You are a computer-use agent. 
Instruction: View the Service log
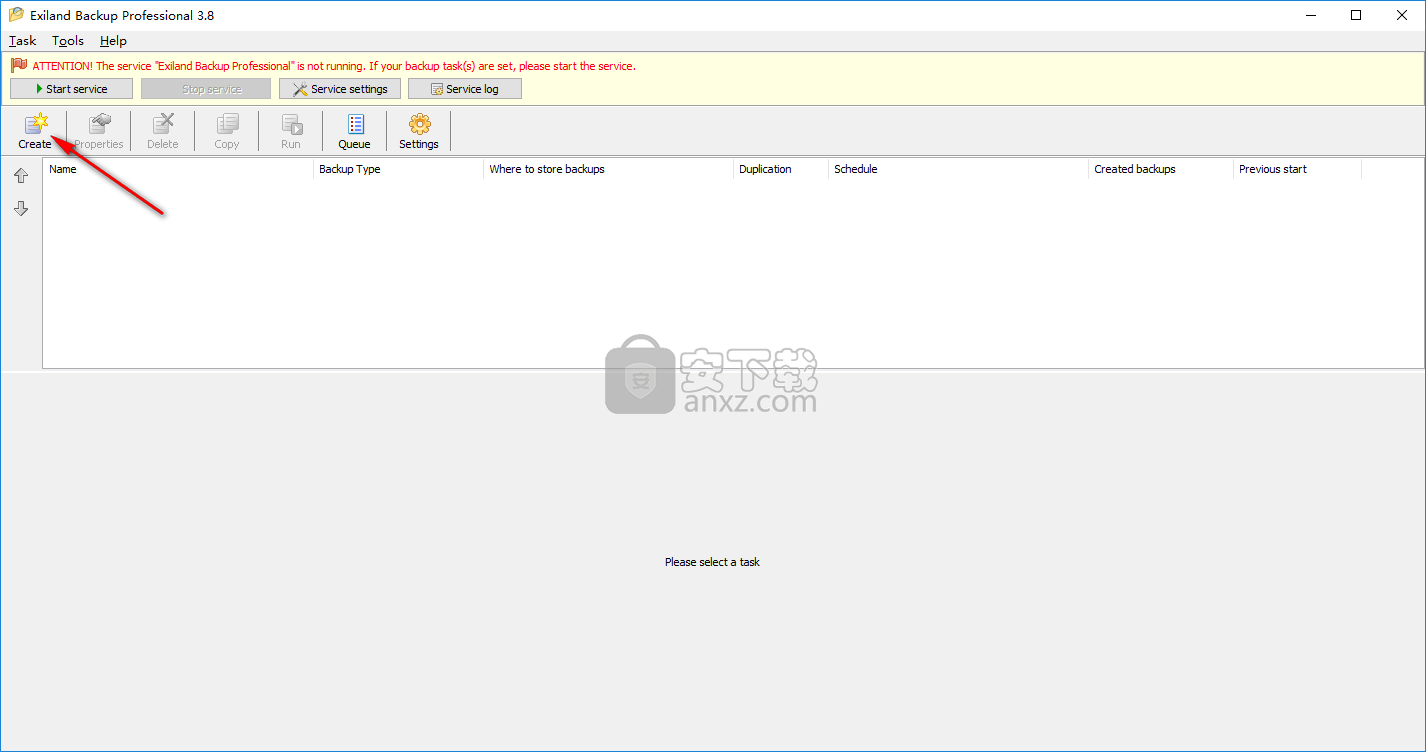465,89
